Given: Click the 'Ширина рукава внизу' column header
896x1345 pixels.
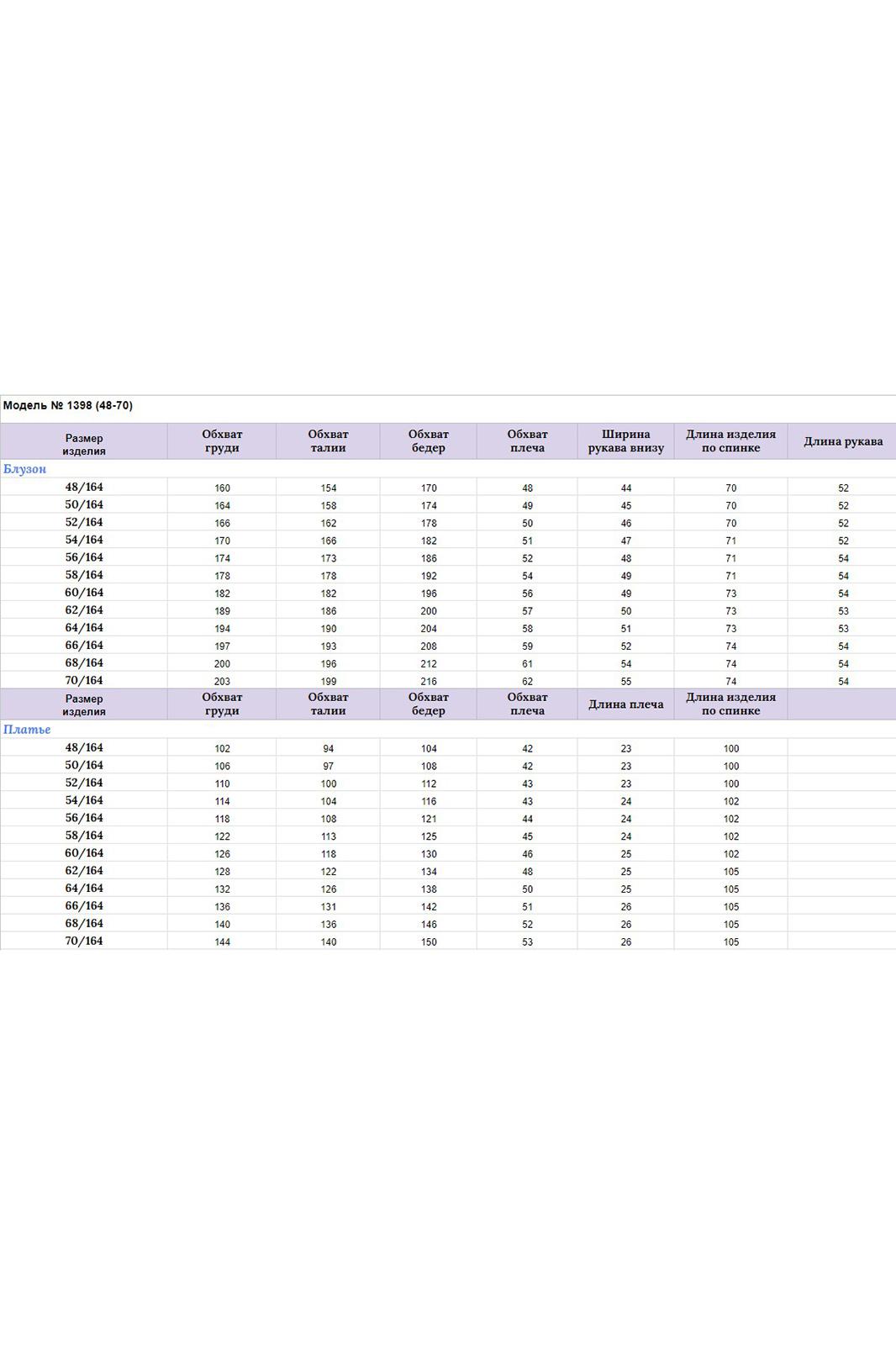Looking at the screenshot, I should (x=626, y=441).
